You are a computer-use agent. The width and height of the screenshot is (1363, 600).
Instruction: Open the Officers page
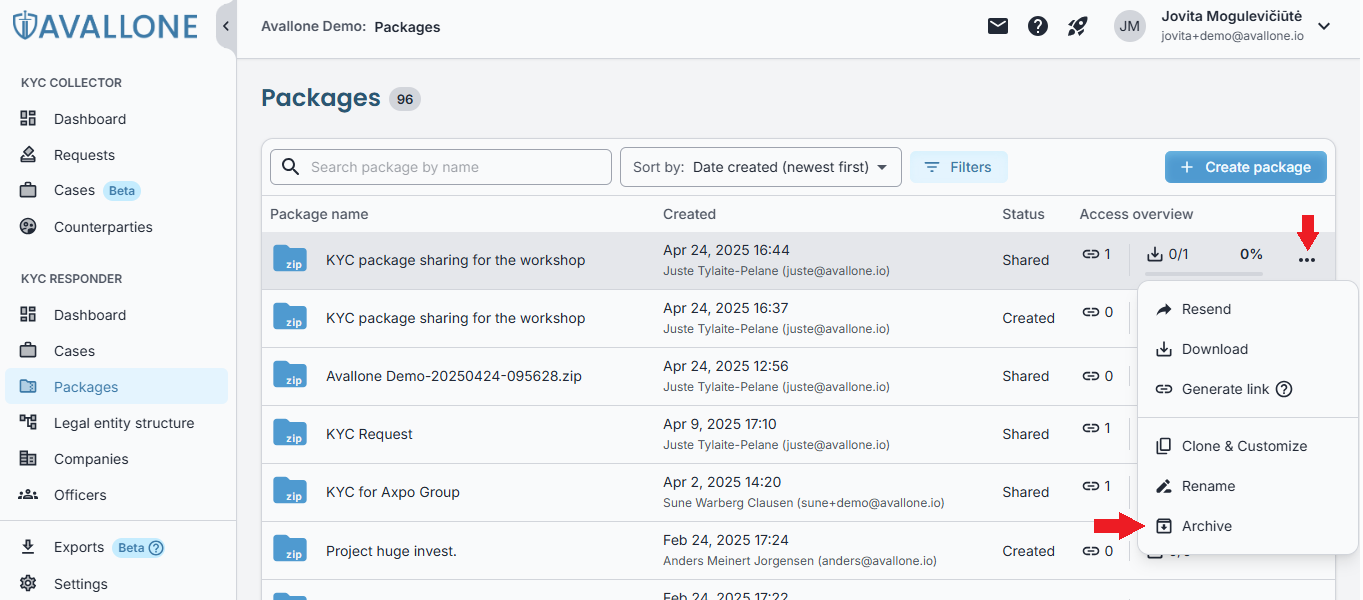(x=80, y=495)
